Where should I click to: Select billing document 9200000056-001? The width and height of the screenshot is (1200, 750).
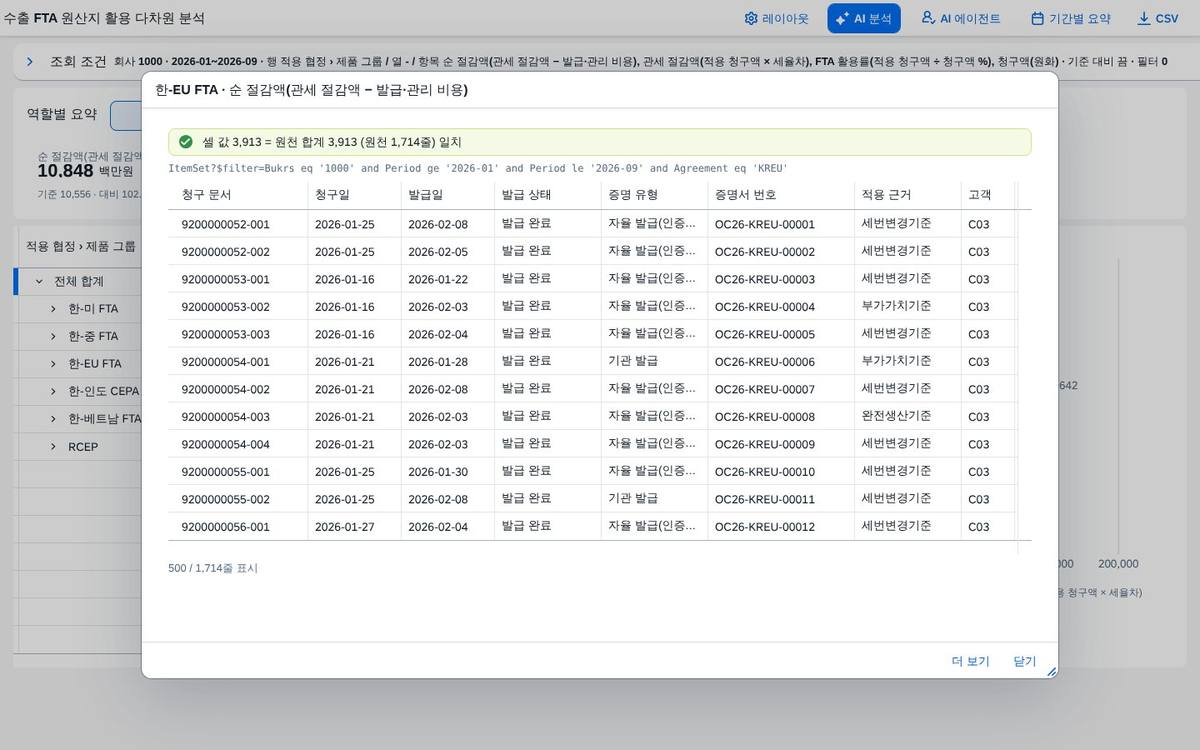click(x=225, y=527)
